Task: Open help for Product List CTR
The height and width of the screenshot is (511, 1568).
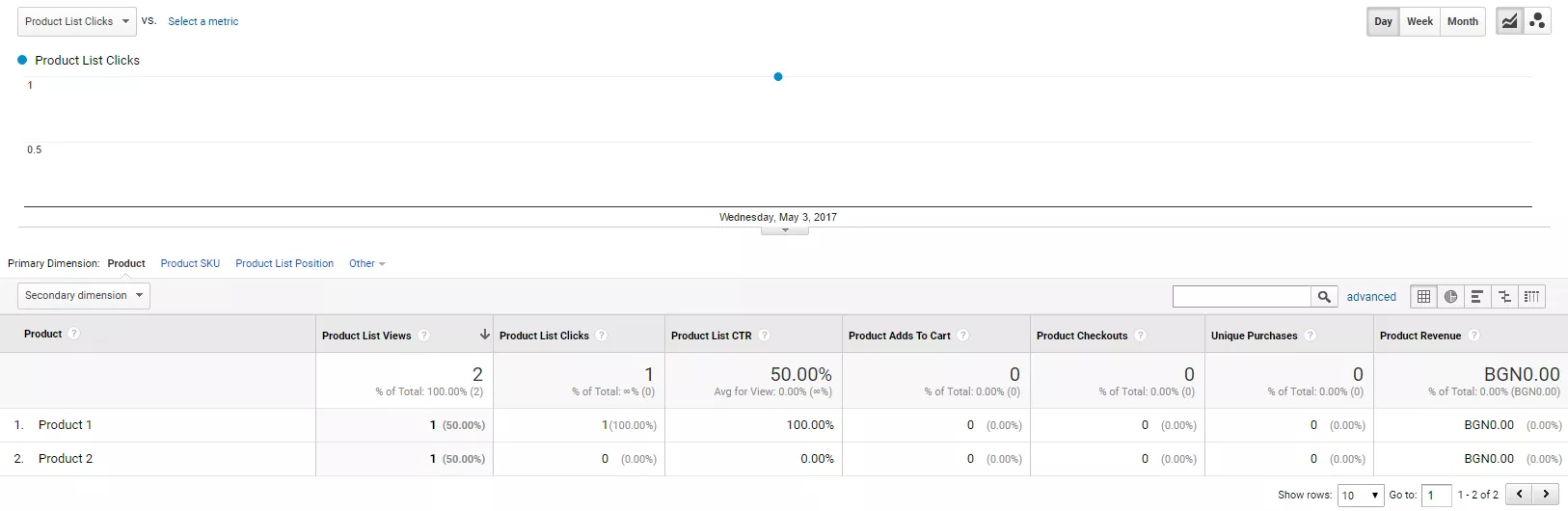Action: point(764,336)
